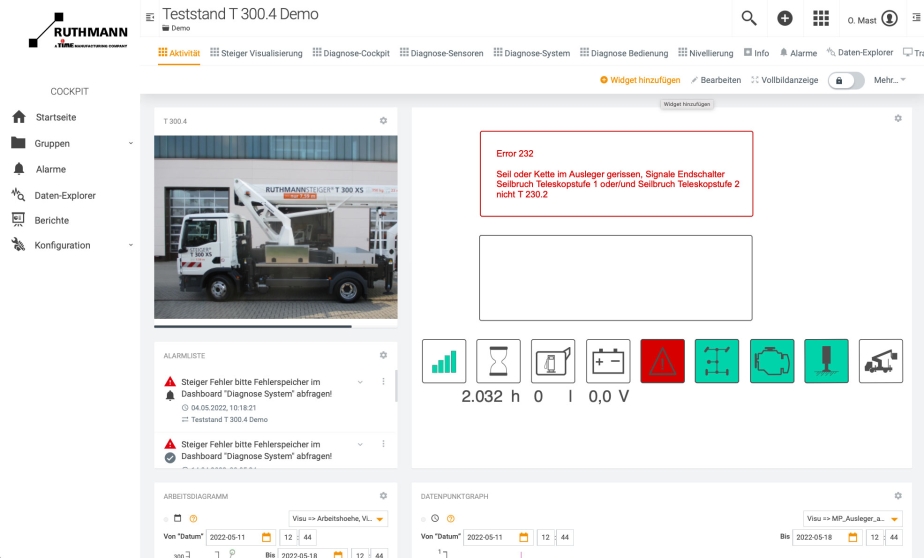Expand second alarm entry chevron
Viewport: 924px width, 558px height.
click(360, 444)
